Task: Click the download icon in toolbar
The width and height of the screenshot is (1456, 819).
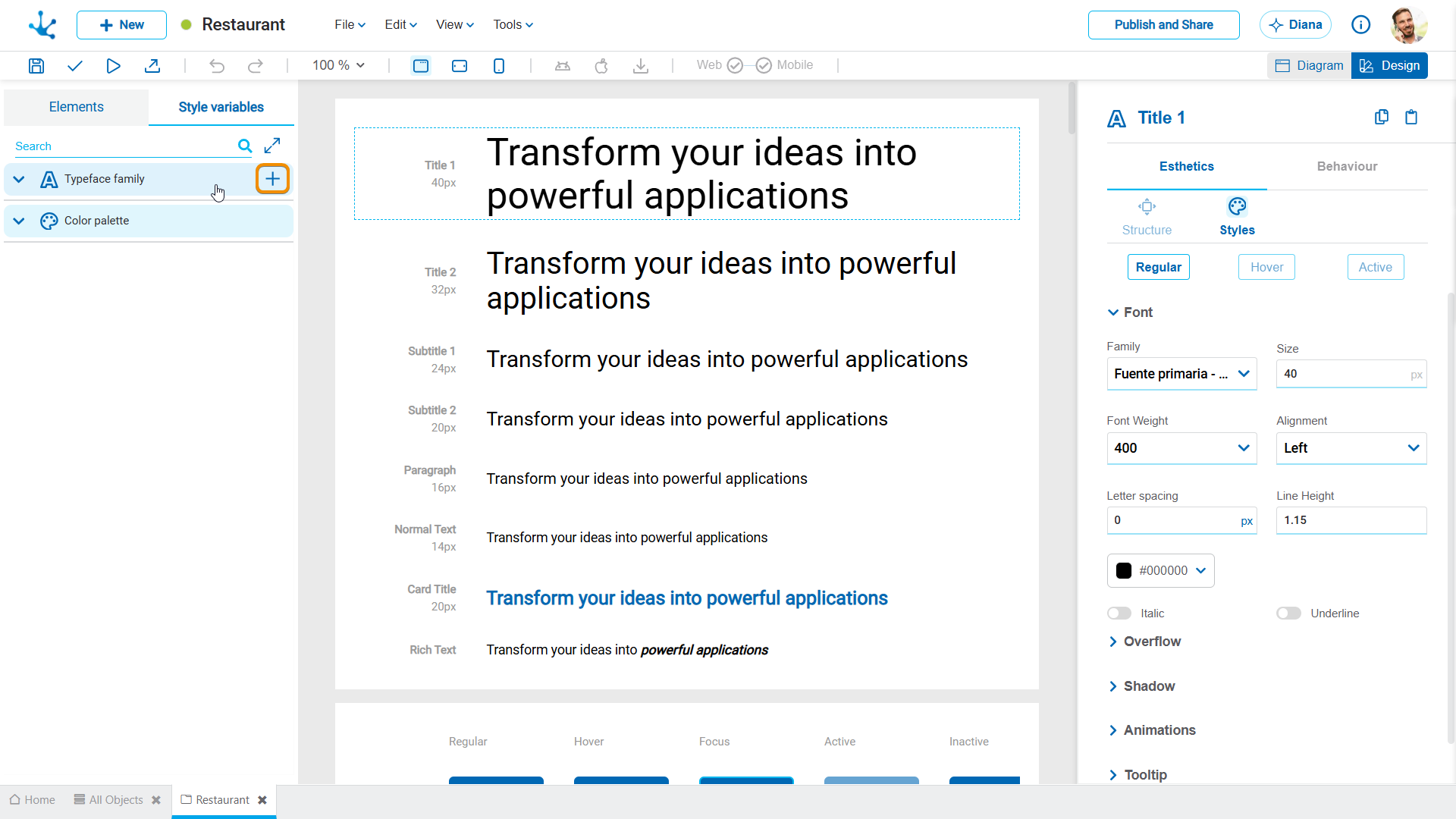Action: pyautogui.click(x=641, y=66)
